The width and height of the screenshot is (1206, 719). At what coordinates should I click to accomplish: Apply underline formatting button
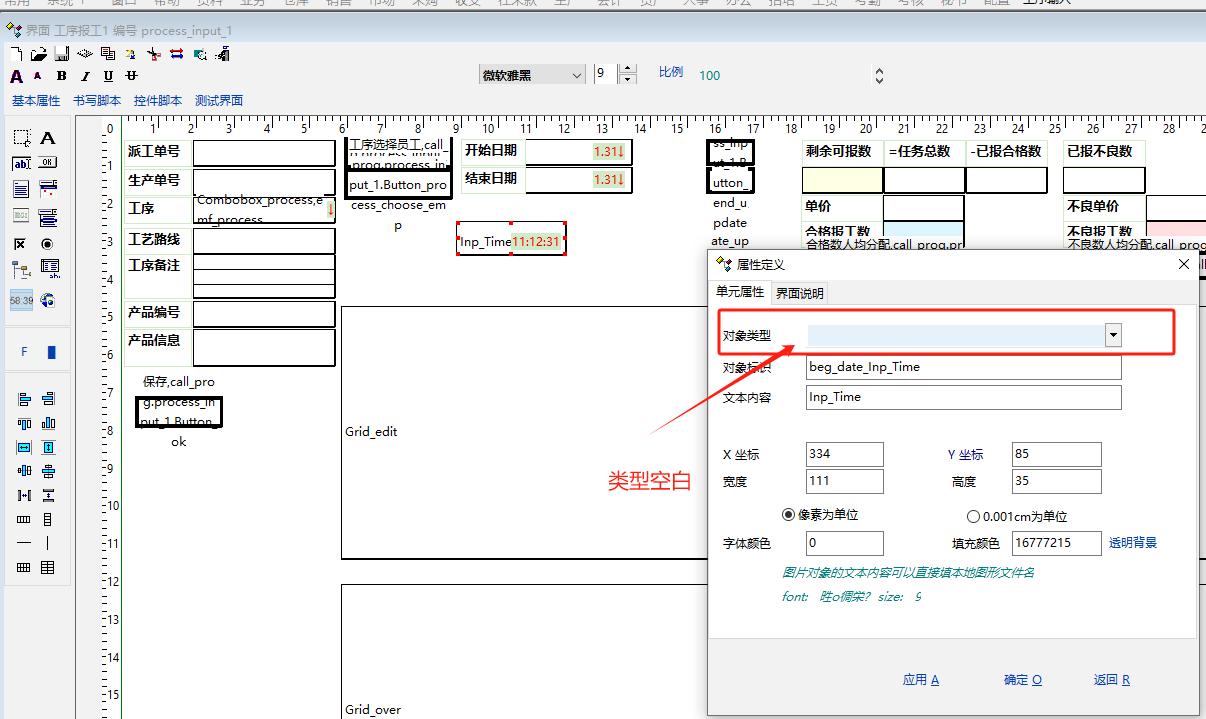coord(108,76)
